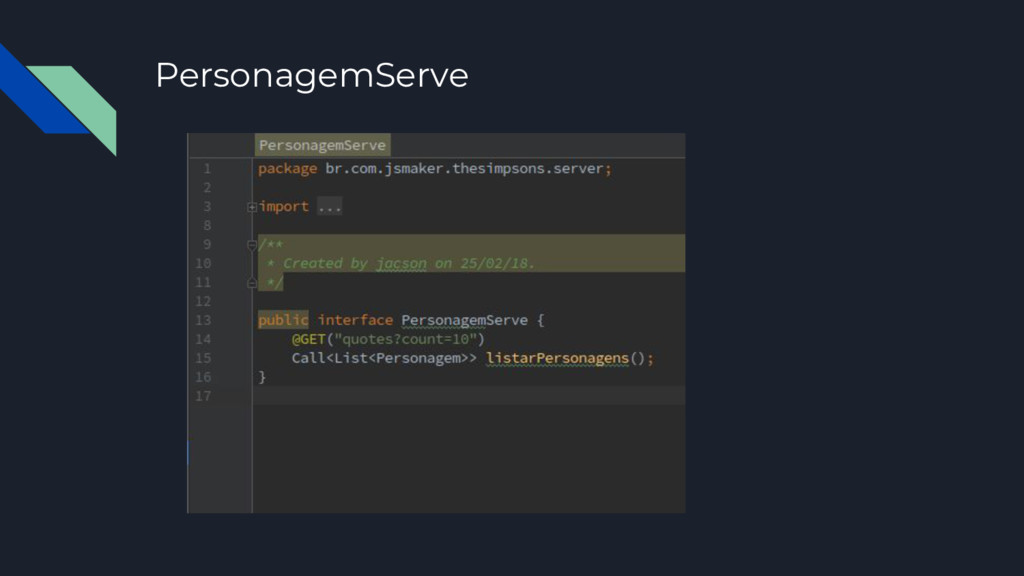1024x576 pixels.
Task: Click the package keyword on line 1
Action: (x=287, y=168)
